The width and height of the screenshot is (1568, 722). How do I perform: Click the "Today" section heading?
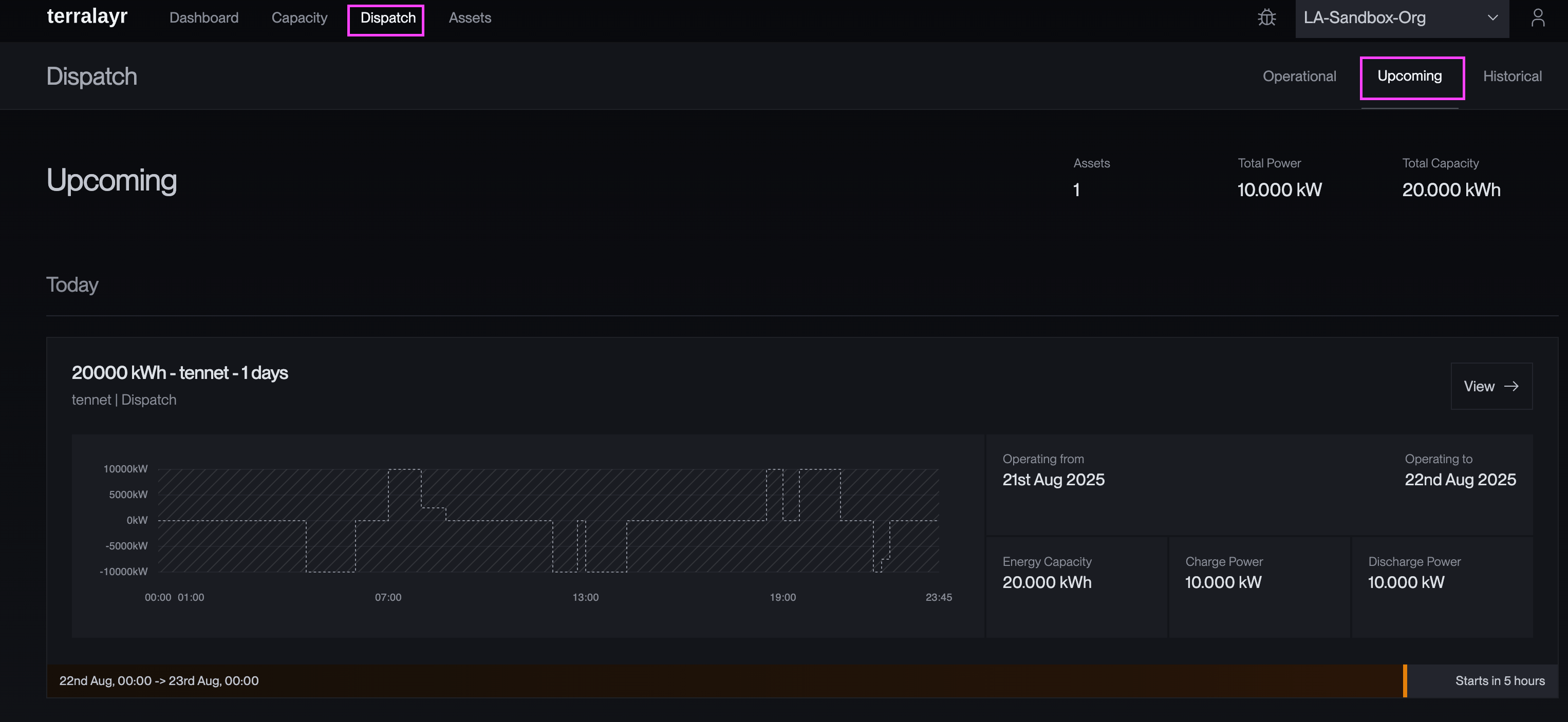click(x=72, y=284)
